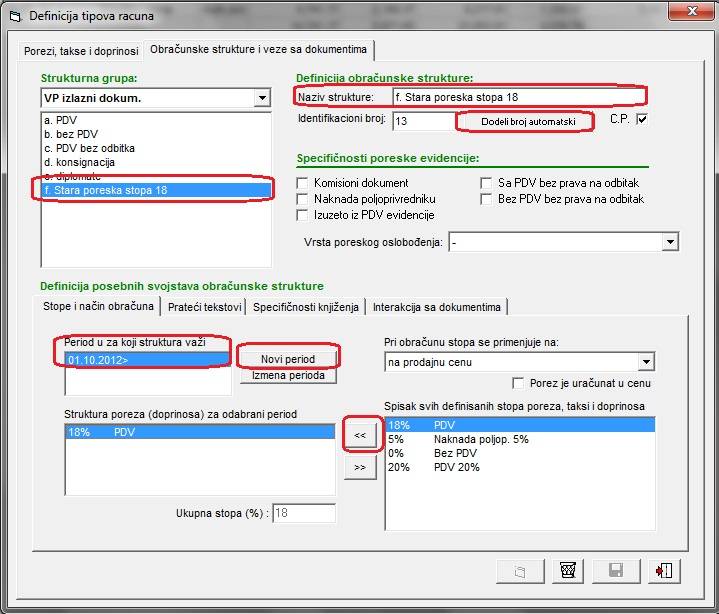
Task: Click the floppy disk save icon
Action: [x=616, y=571]
